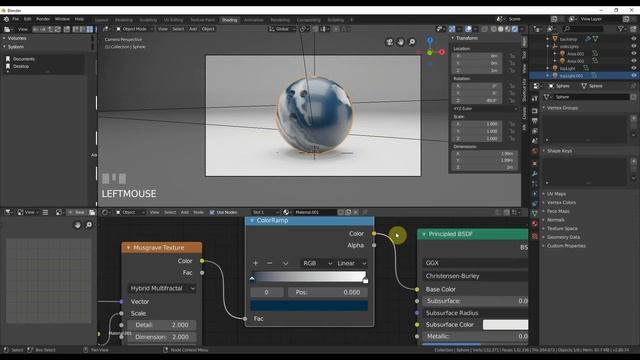
Task: Collapse the Principled BSDF node
Action: [x=424, y=234]
